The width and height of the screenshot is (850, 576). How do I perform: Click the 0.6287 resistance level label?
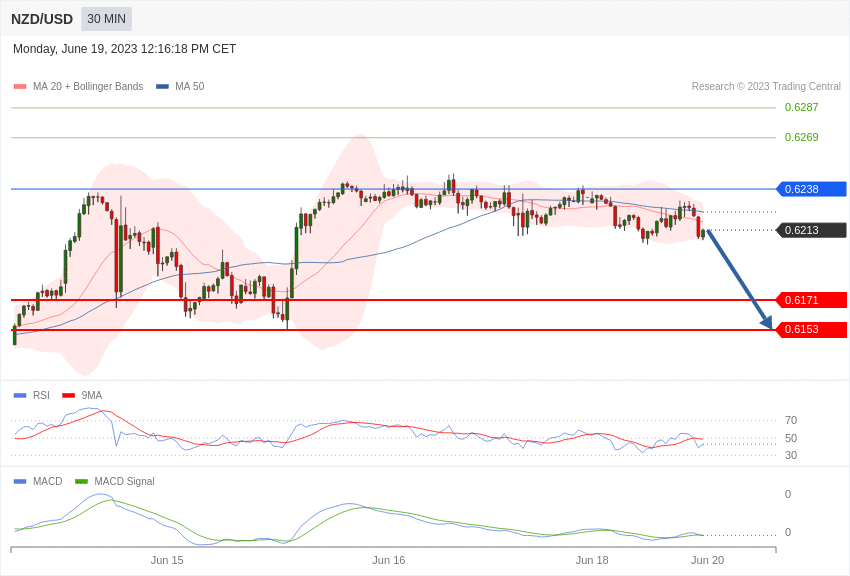coord(801,107)
